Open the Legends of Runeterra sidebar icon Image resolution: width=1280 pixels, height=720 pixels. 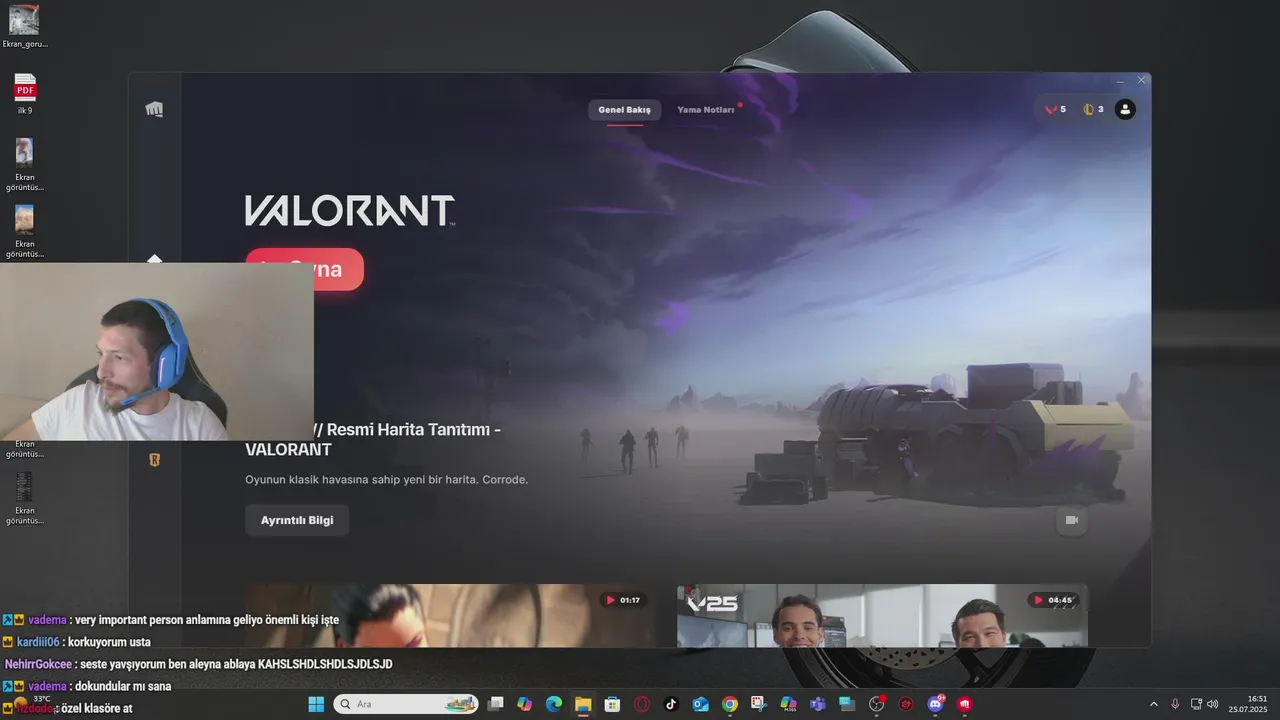tap(155, 460)
